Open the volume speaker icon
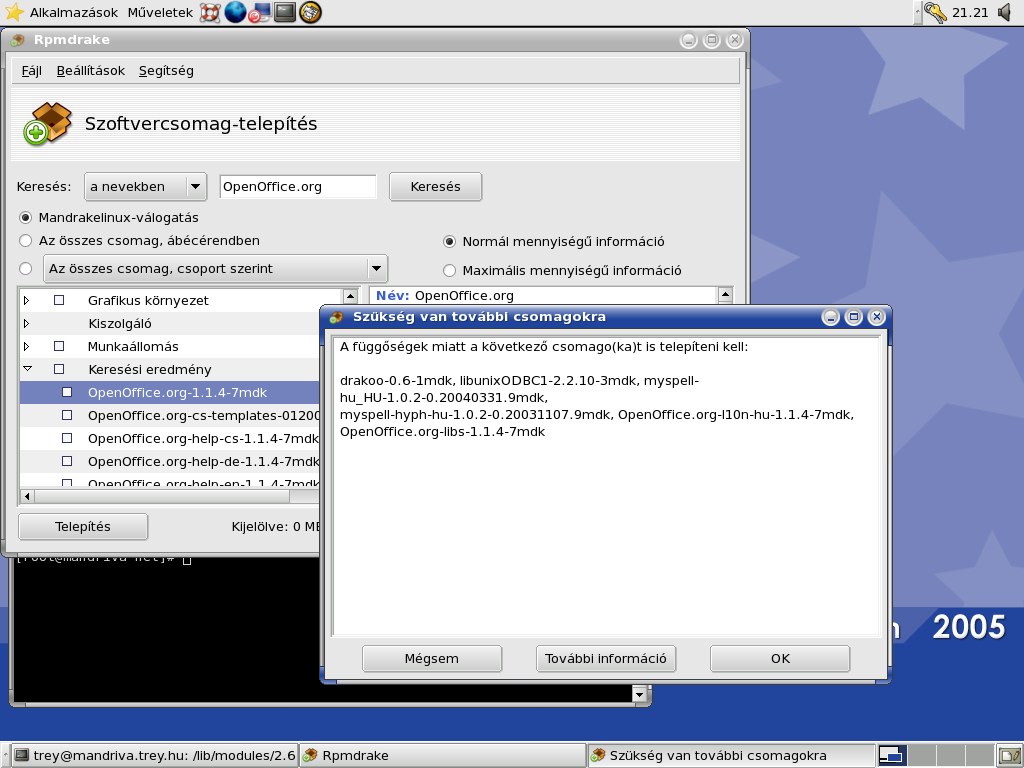 coord(1006,12)
